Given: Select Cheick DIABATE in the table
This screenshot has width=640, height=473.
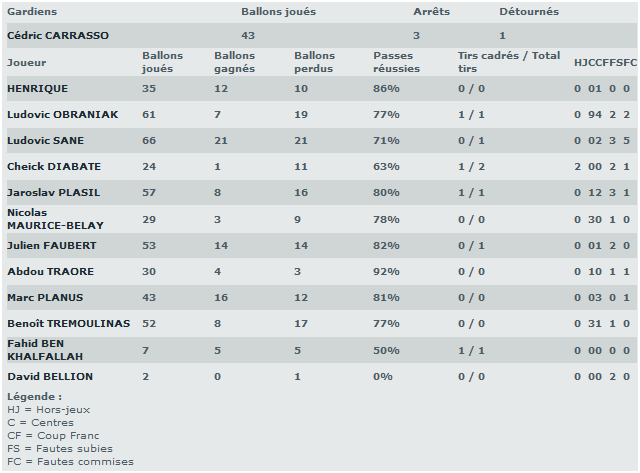Looking at the screenshot, I should coord(53,167).
